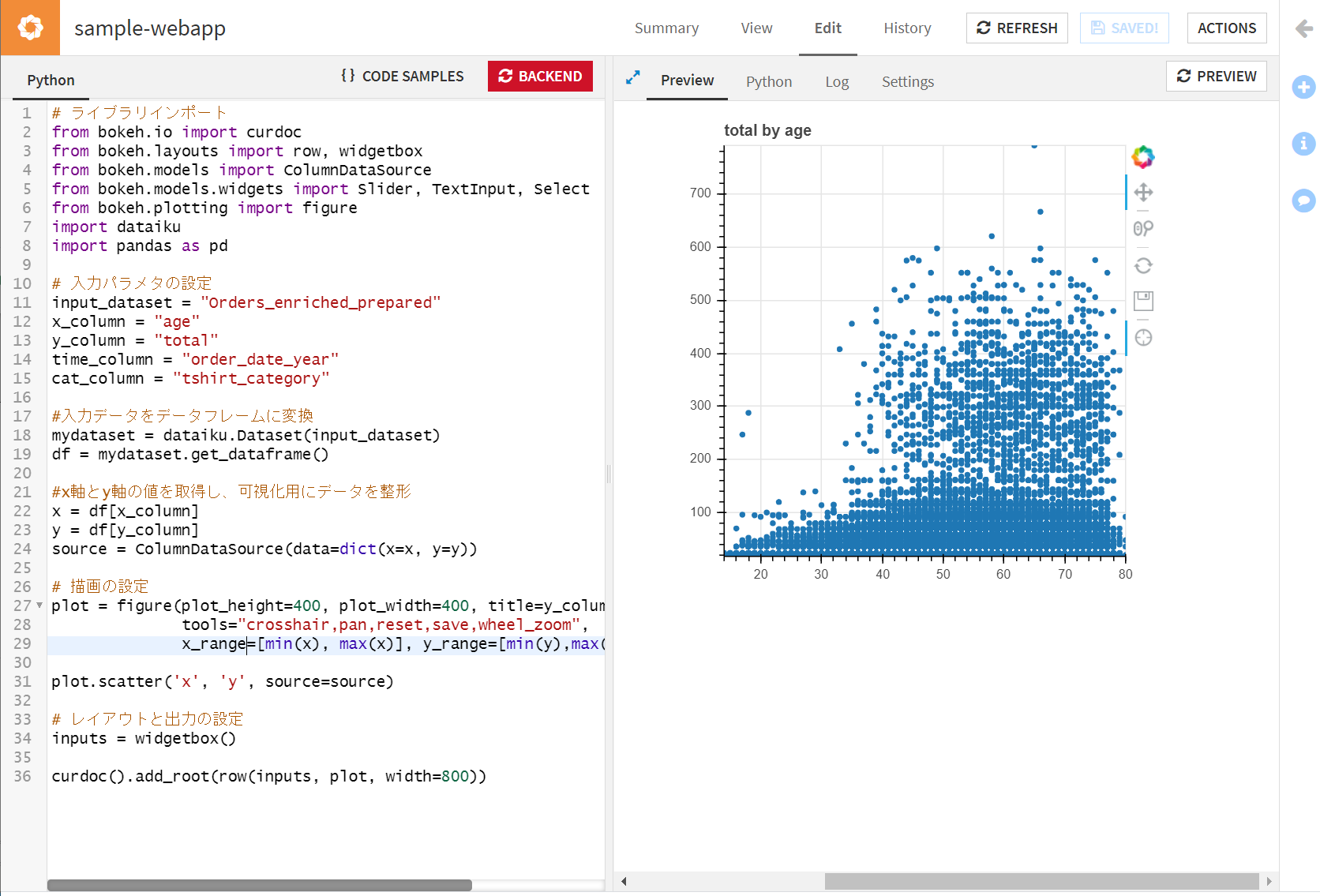Viewport: 1320px width, 896px height.
Task: Open CODE SAMPLES list
Action: click(402, 77)
